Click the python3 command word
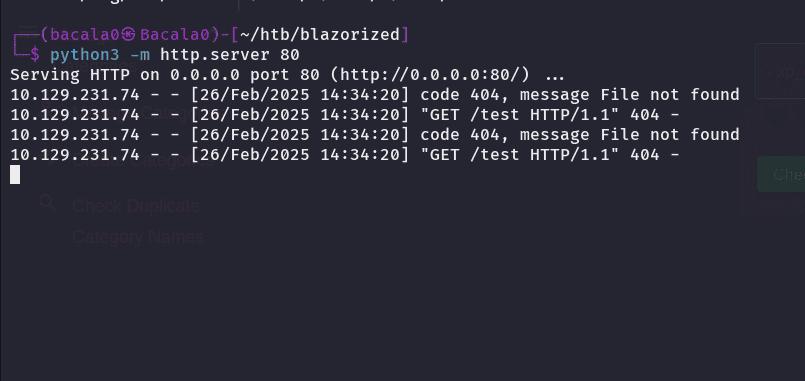The image size is (805, 381). point(85,55)
